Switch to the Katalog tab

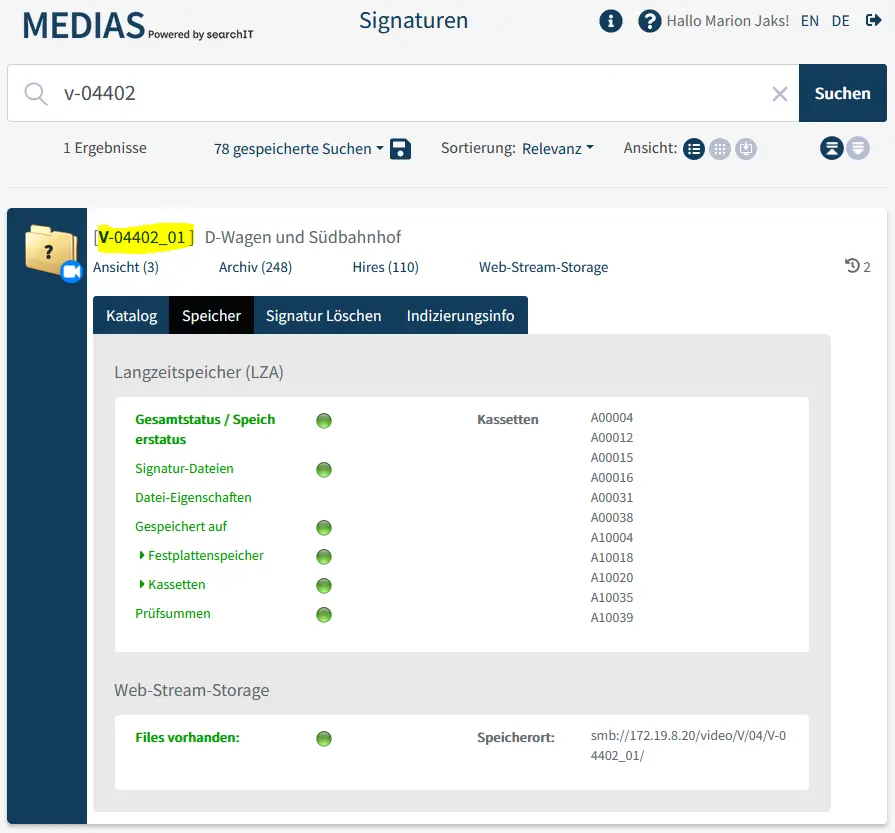[131, 315]
